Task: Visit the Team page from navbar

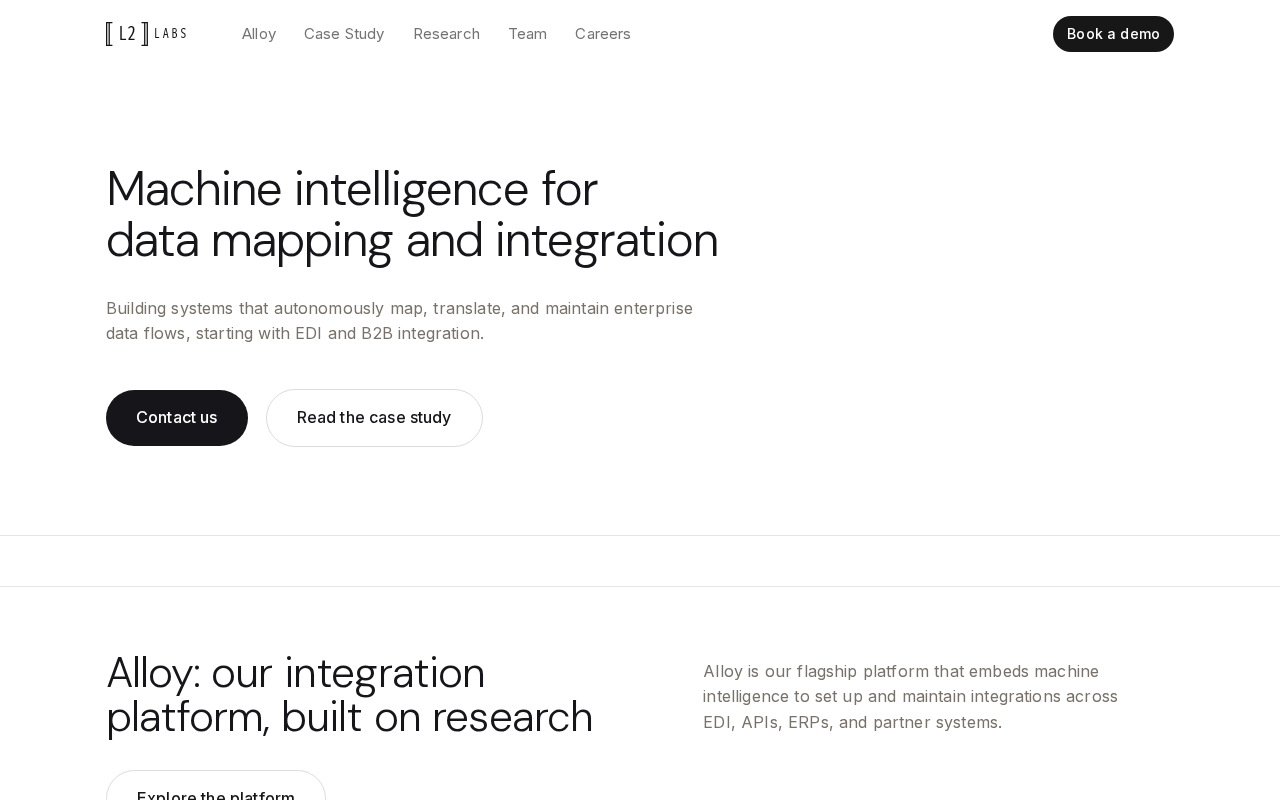Action: click(x=528, y=34)
